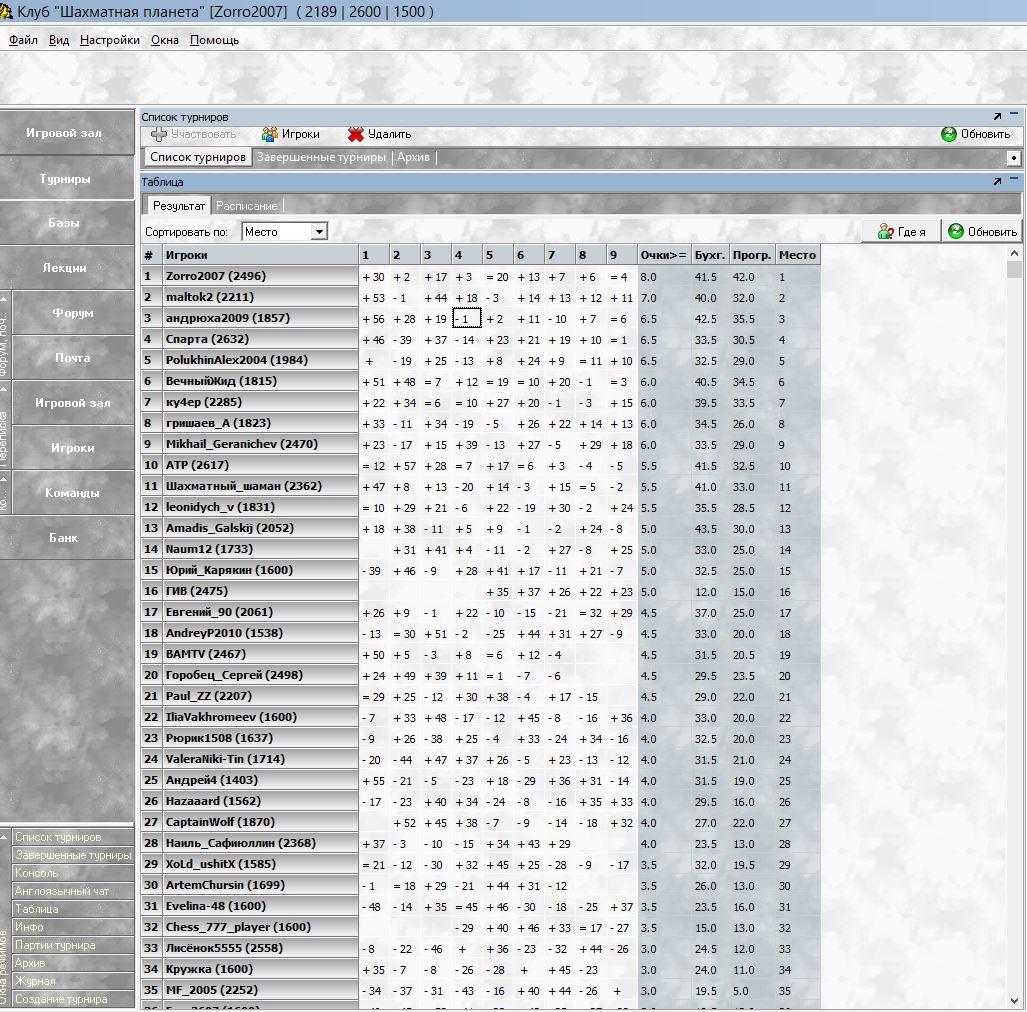
Task: Click the vertical scrollbar of the results table
Action: coord(1015,600)
